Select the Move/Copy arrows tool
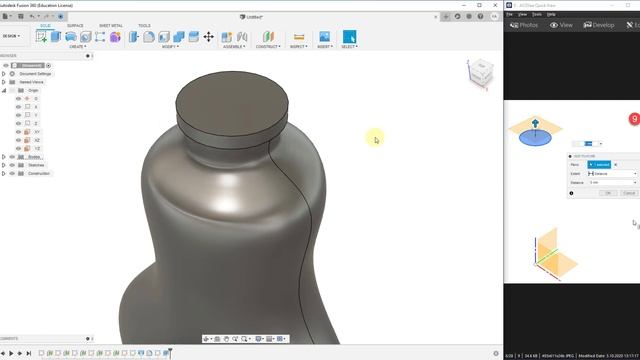This screenshot has height=360, width=640. click(209, 37)
